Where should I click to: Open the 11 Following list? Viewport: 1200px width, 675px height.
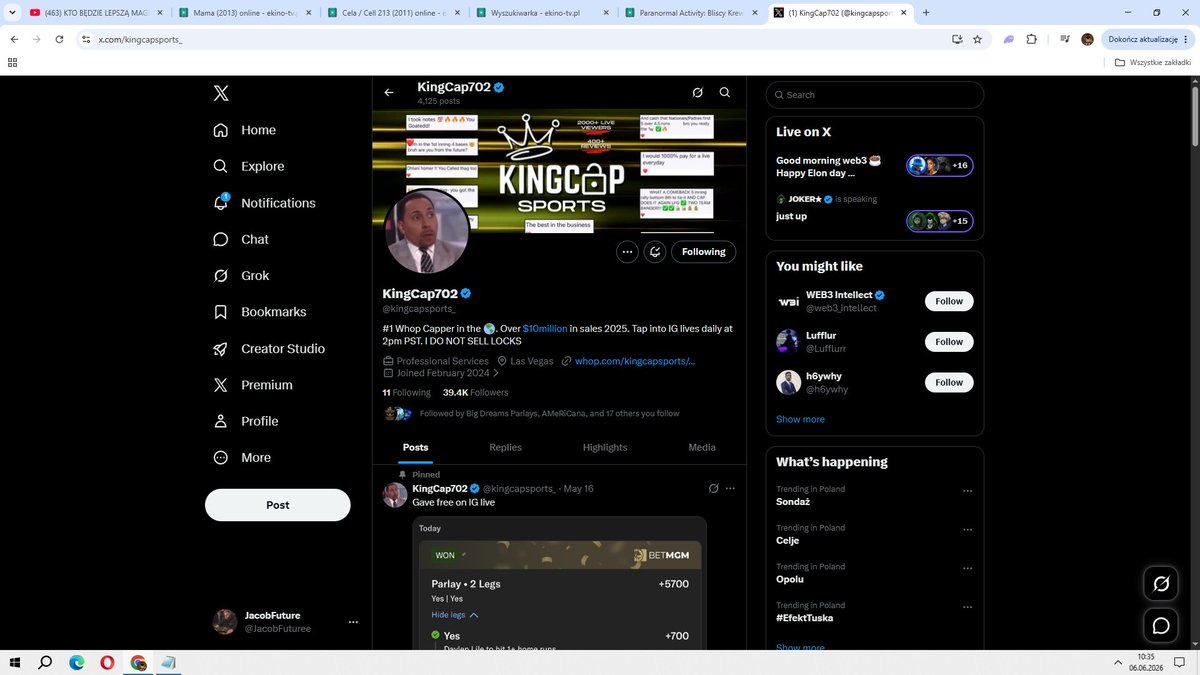point(407,393)
